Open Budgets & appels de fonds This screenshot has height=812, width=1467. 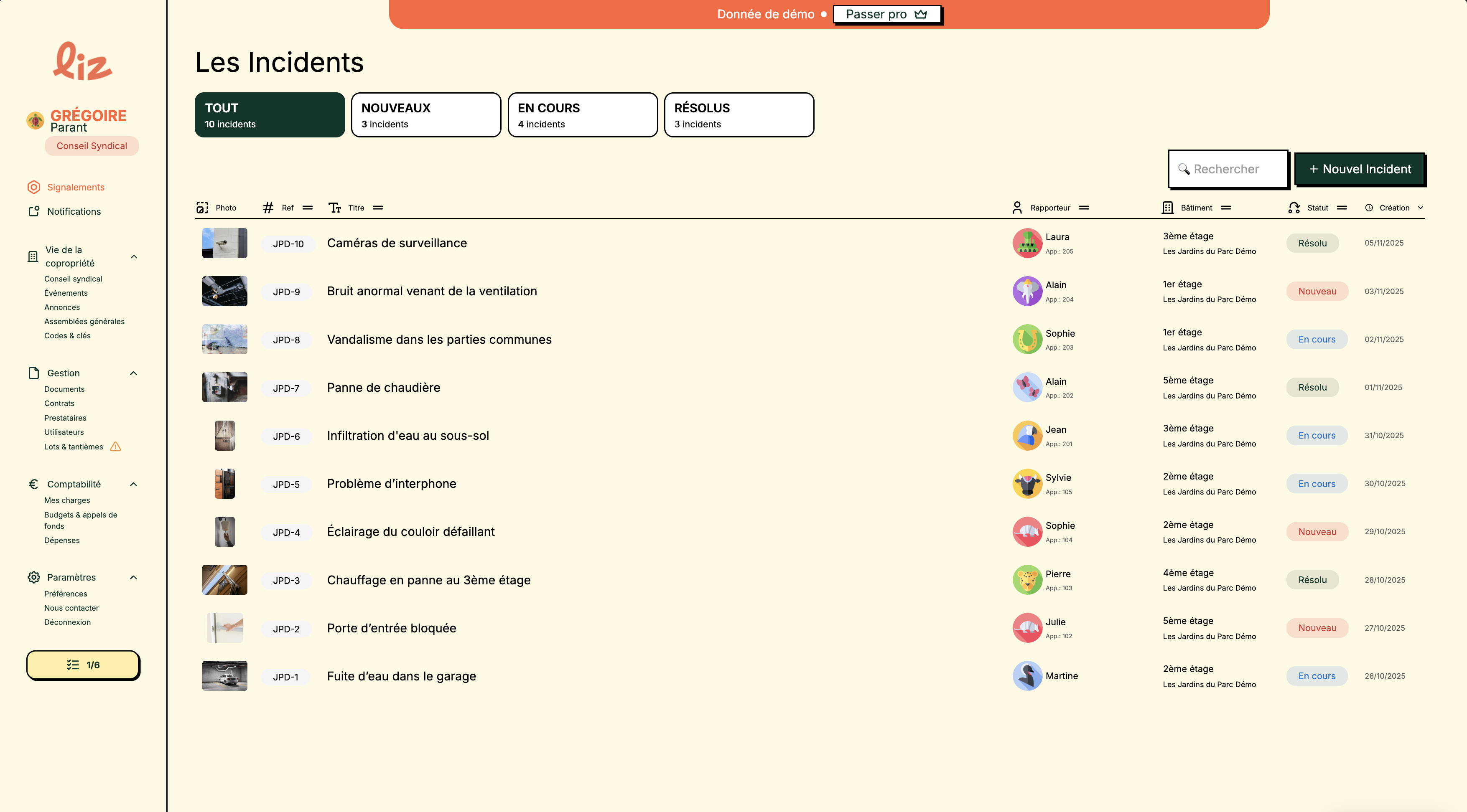pos(81,521)
